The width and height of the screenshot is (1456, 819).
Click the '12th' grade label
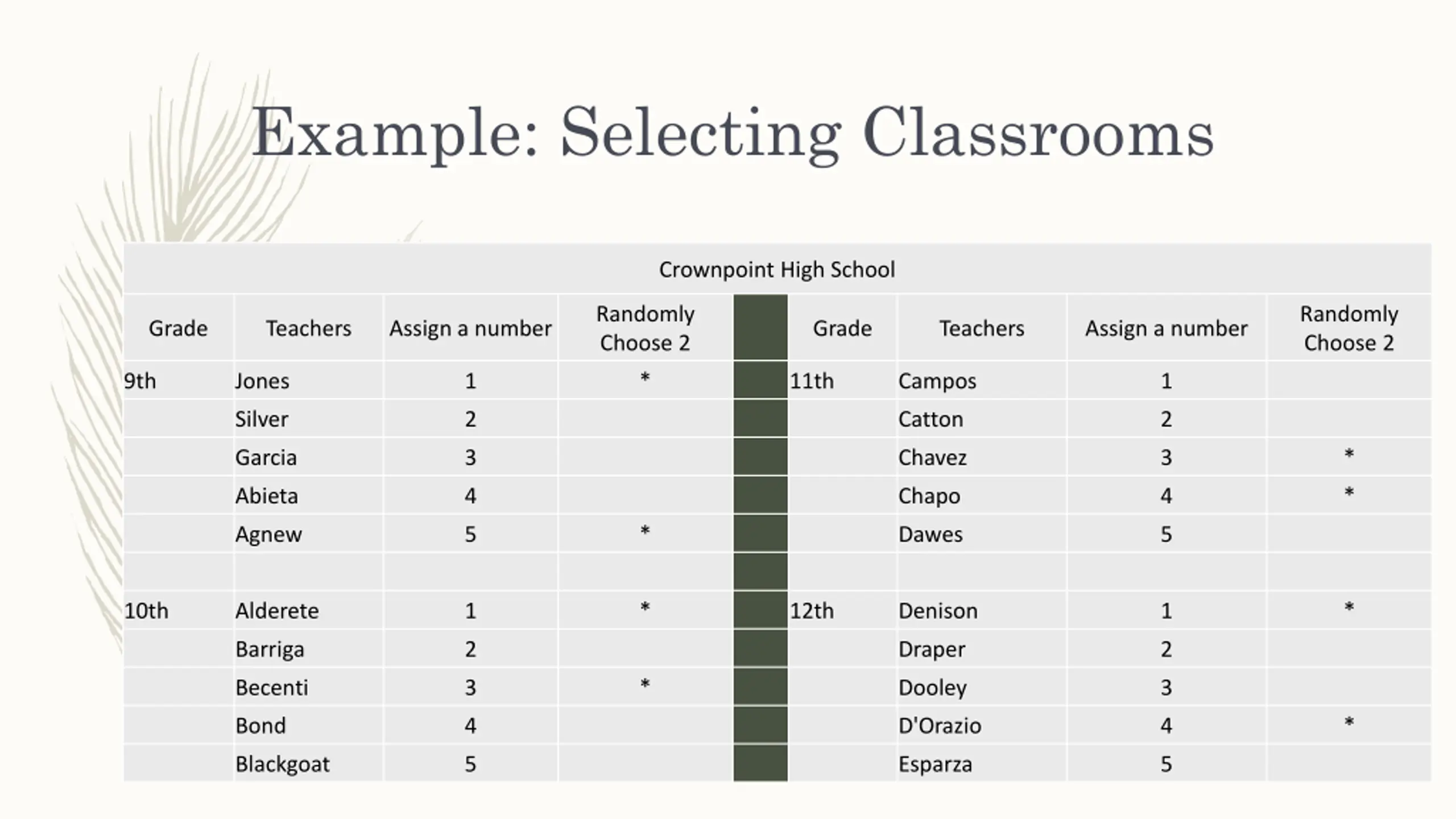(x=812, y=611)
